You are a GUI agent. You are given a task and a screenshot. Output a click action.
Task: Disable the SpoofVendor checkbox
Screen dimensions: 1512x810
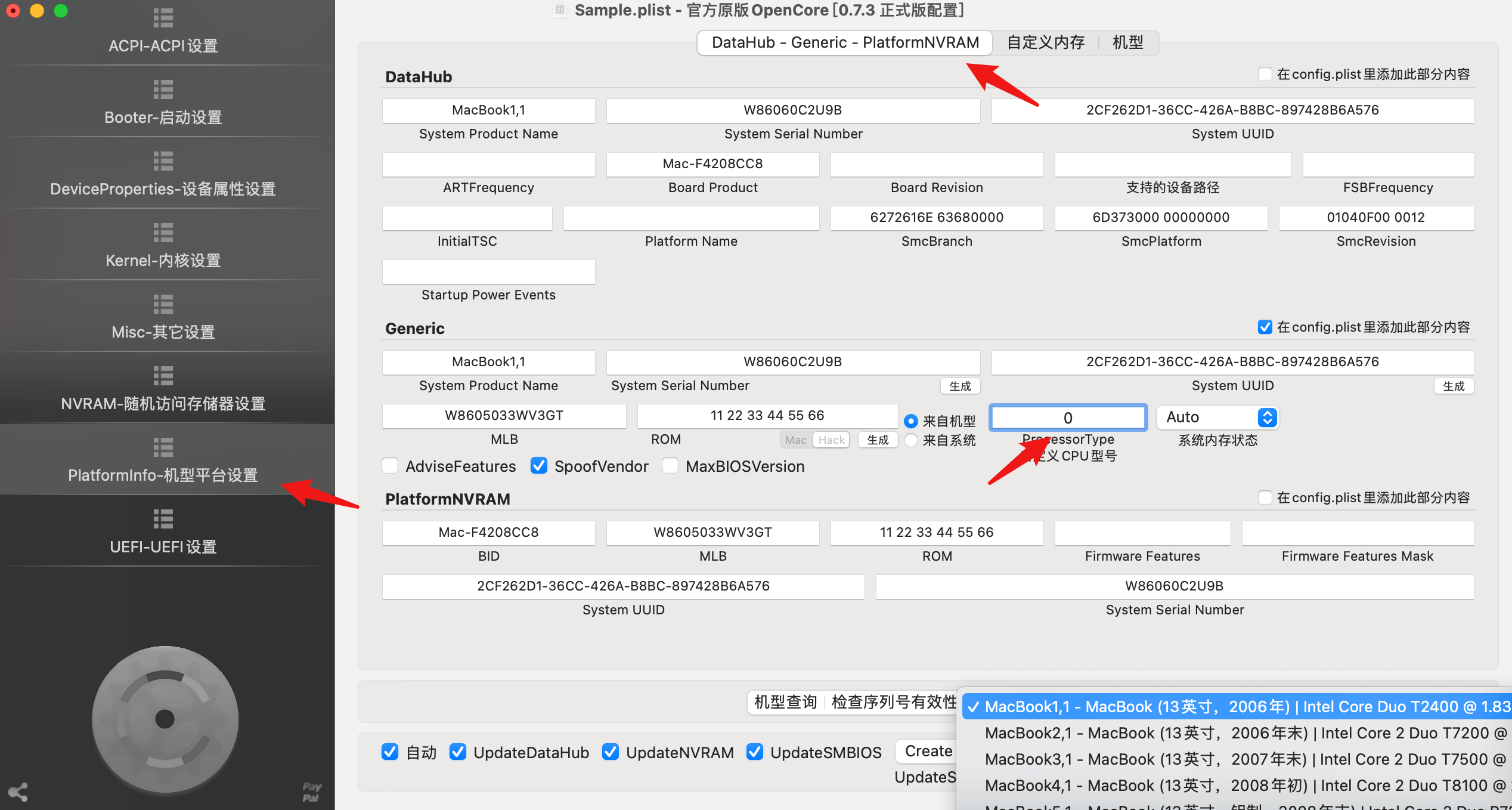click(539, 466)
